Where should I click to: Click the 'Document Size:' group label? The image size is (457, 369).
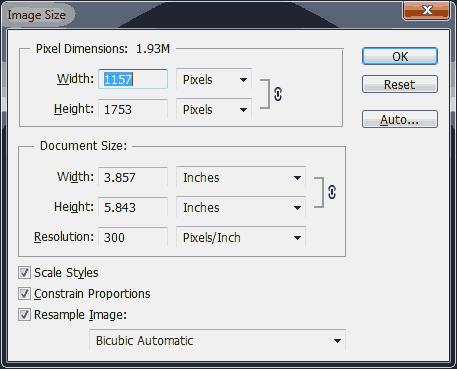(83, 146)
